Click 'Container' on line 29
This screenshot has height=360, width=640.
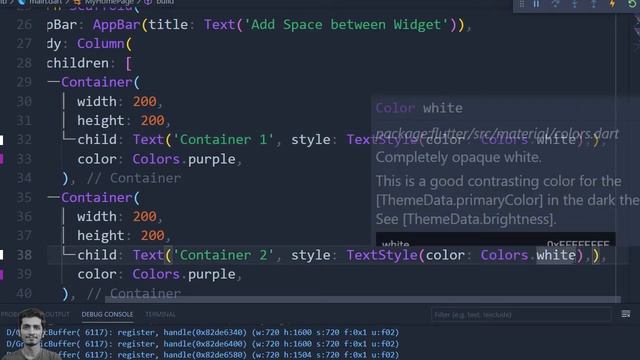pyautogui.click(x=96, y=82)
